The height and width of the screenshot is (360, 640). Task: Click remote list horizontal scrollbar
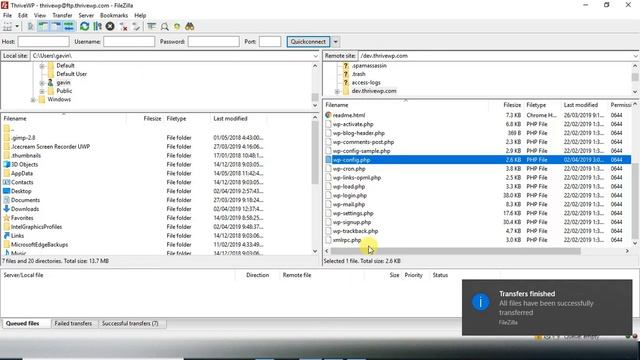coord(455,251)
